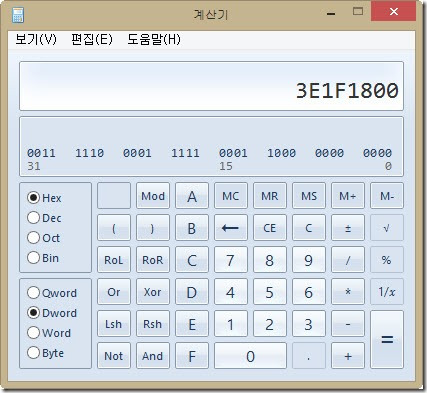This screenshot has height=393, width=427.
Task: Click the digit 2 button
Action: 270,324
